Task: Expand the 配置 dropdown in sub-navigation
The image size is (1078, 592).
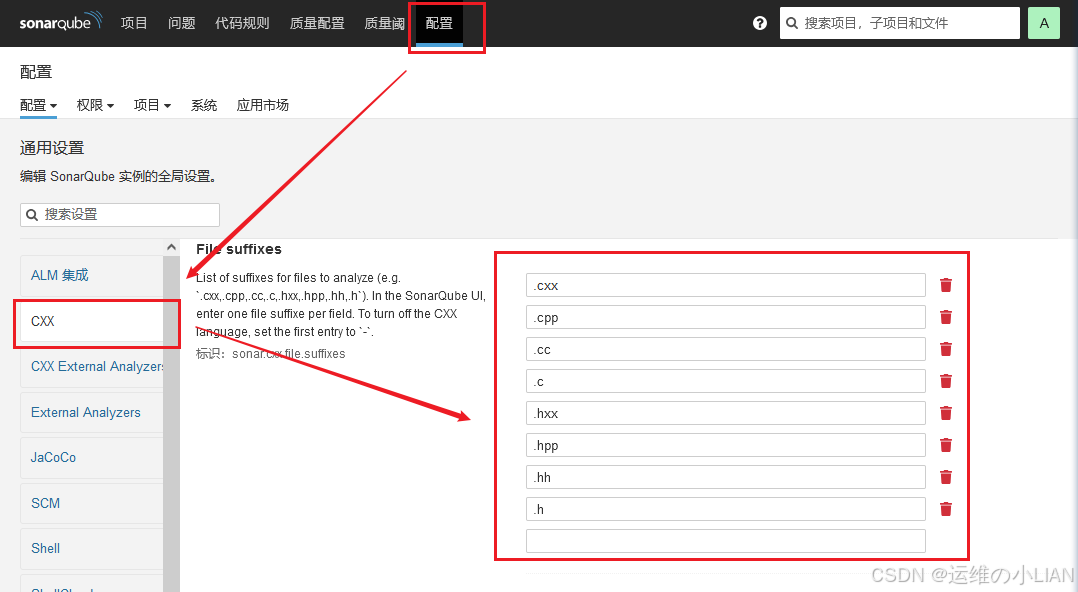Action: pyautogui.click(x=37, y=104)
